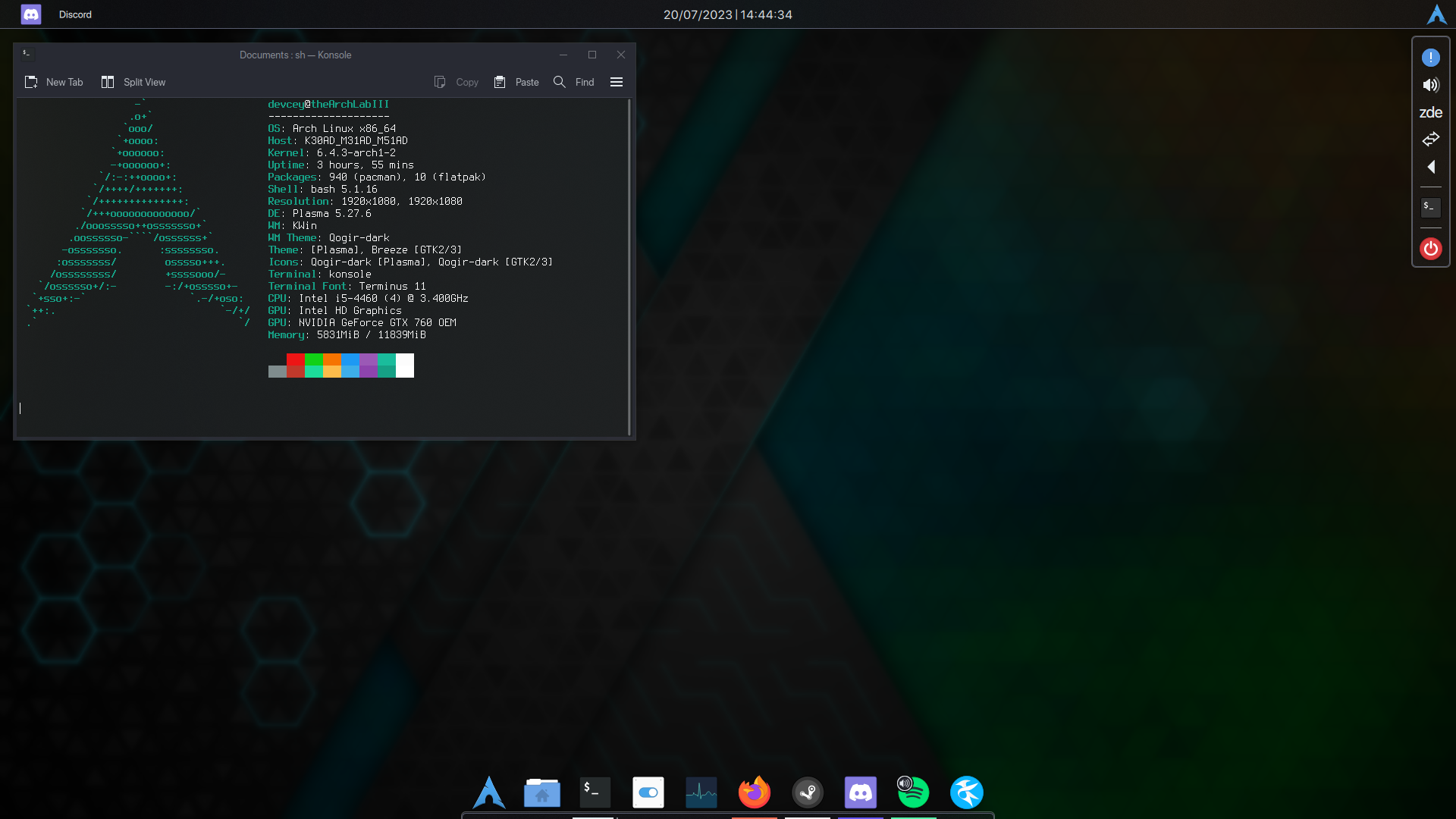This screenshot has width=1456, height=819.
Task: Launch the terminal shortcut in side panel
Action: pos(1430,207)
